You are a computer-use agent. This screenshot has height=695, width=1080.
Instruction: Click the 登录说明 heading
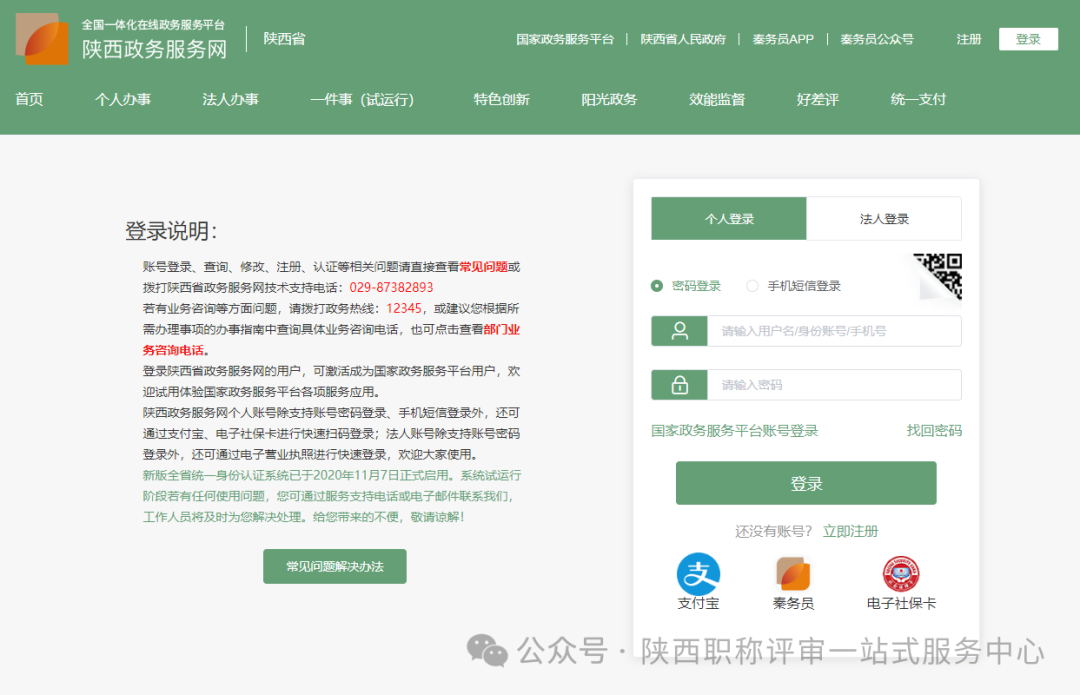point(171,231)
